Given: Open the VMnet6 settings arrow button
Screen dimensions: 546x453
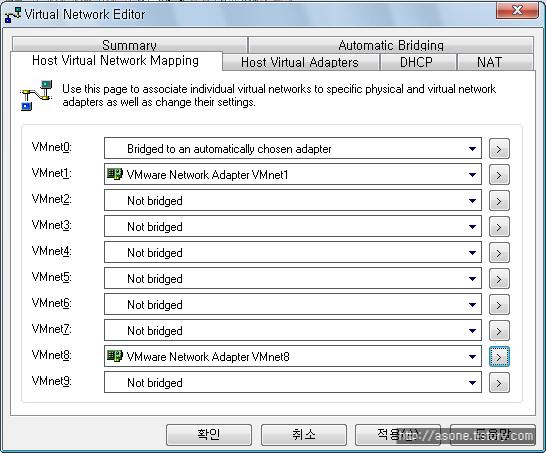Looking at the screenshot, I should (499, 305).
